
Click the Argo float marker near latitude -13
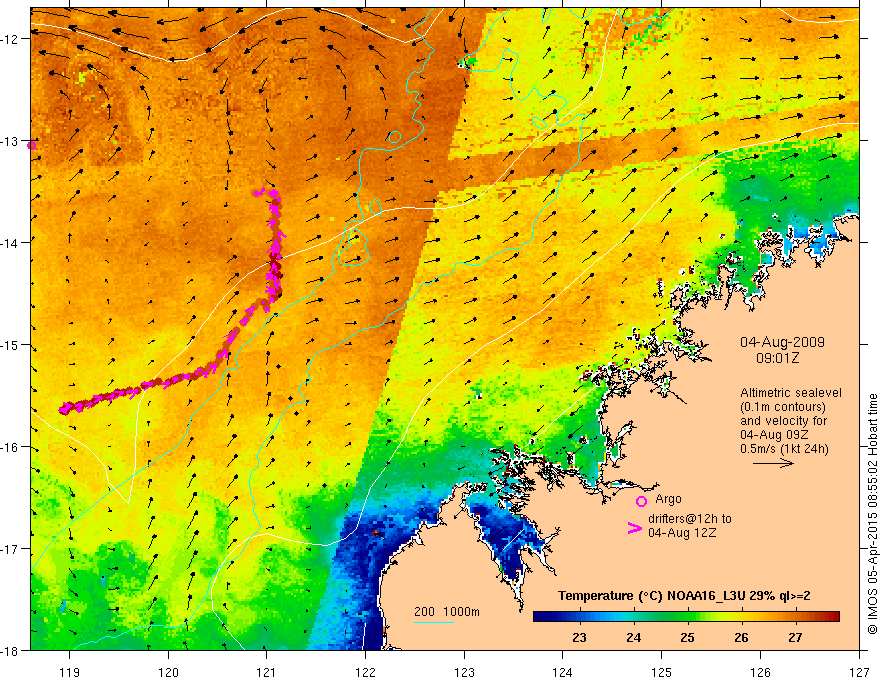pyautogui.click(x=31, y=145)
